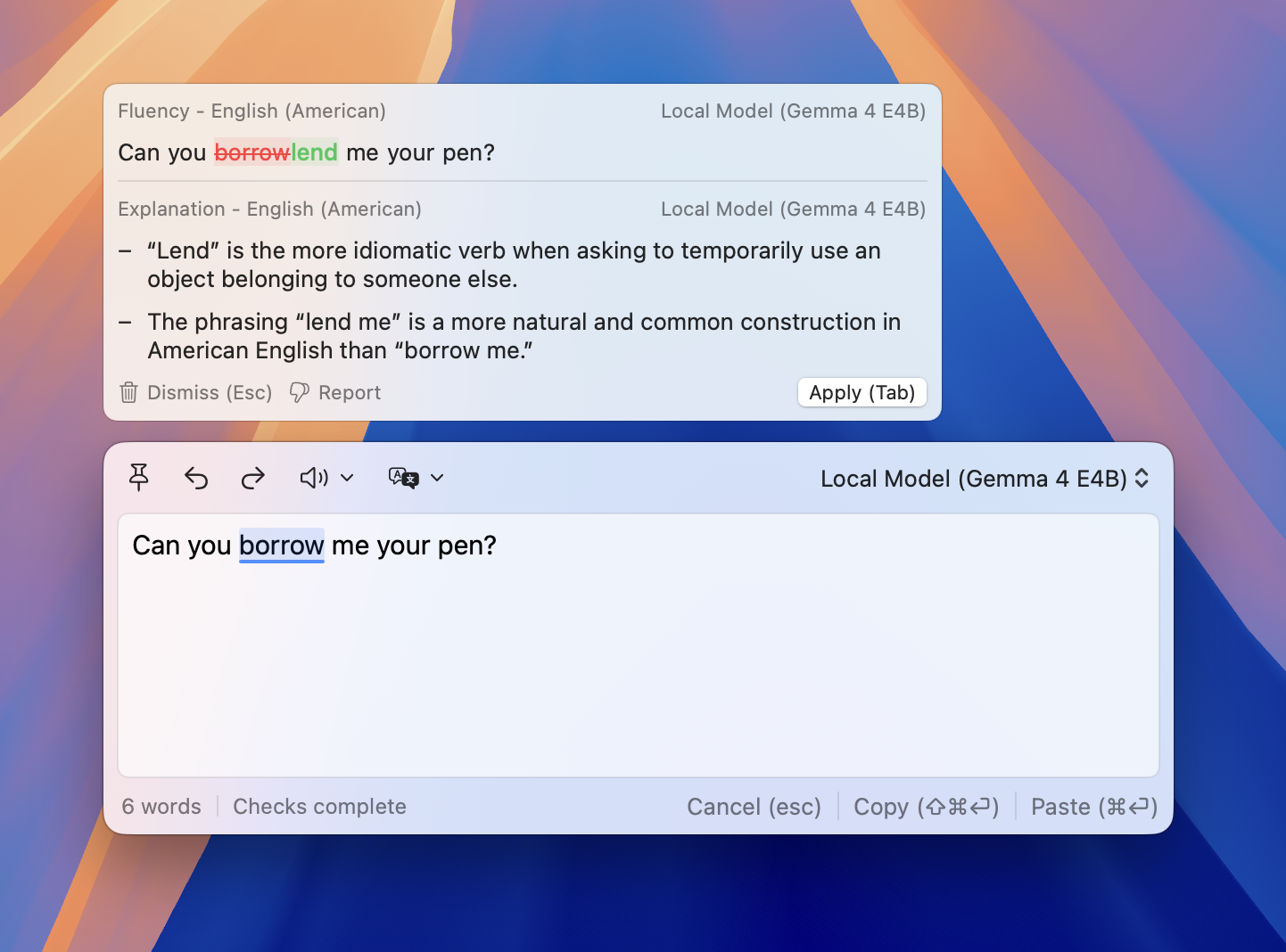Click the Report link
The image size is (1286, 952).
(335, 393)
